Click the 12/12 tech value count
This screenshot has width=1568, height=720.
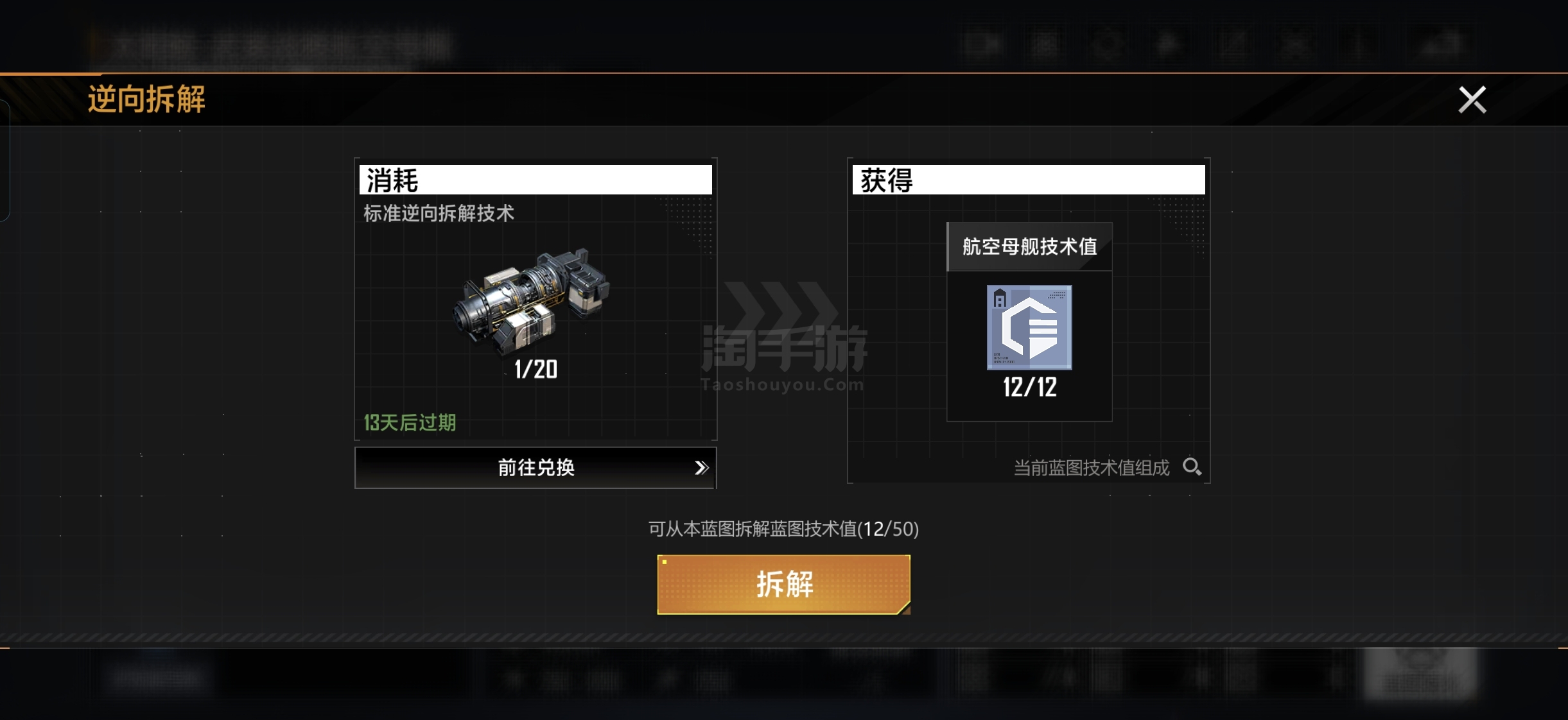[x=1030, y=387]
